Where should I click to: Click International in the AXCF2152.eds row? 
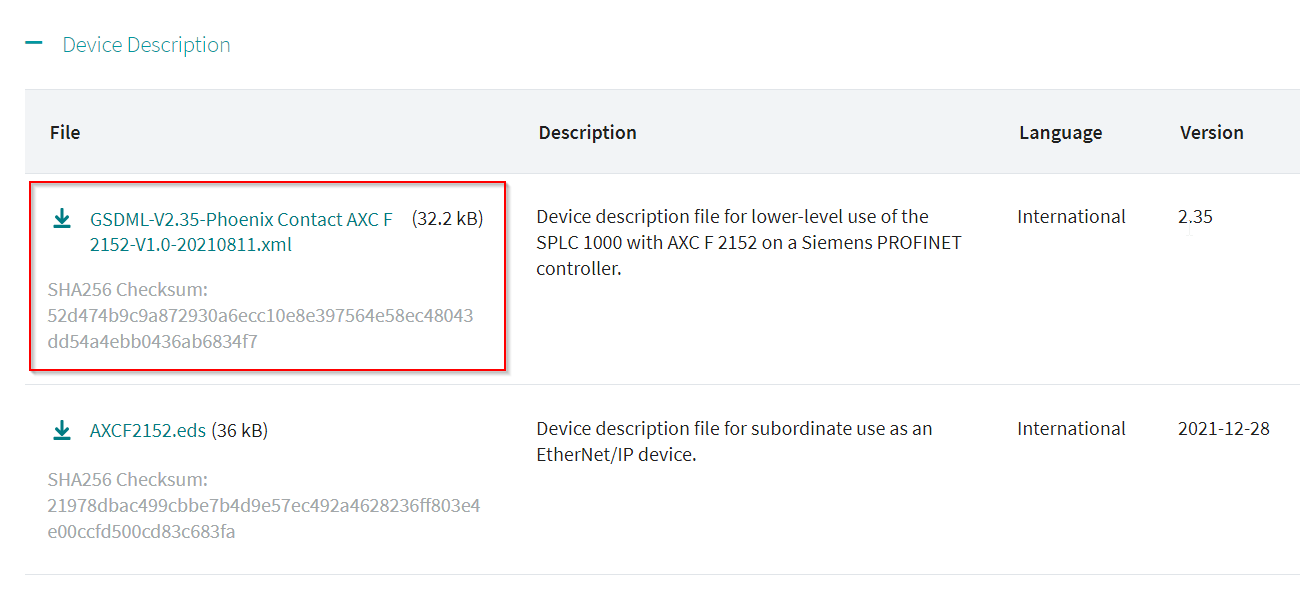point(1071,429)
